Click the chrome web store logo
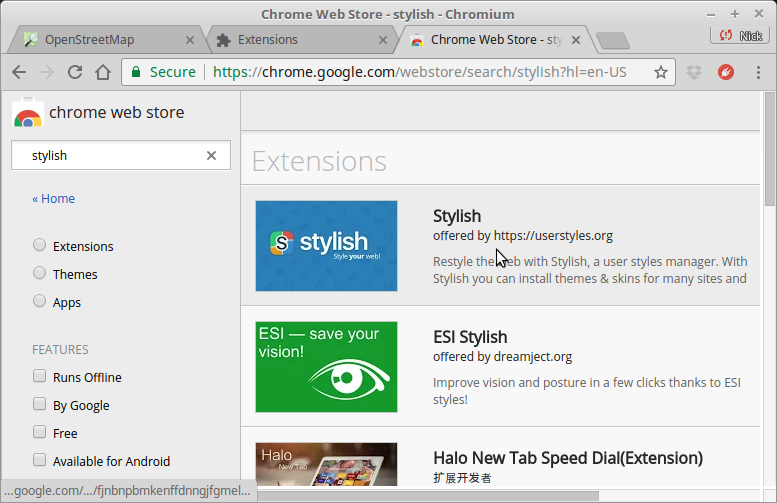The height and width of the screenshot is (503, 777). pyautogui.click(x=28, y=113)
